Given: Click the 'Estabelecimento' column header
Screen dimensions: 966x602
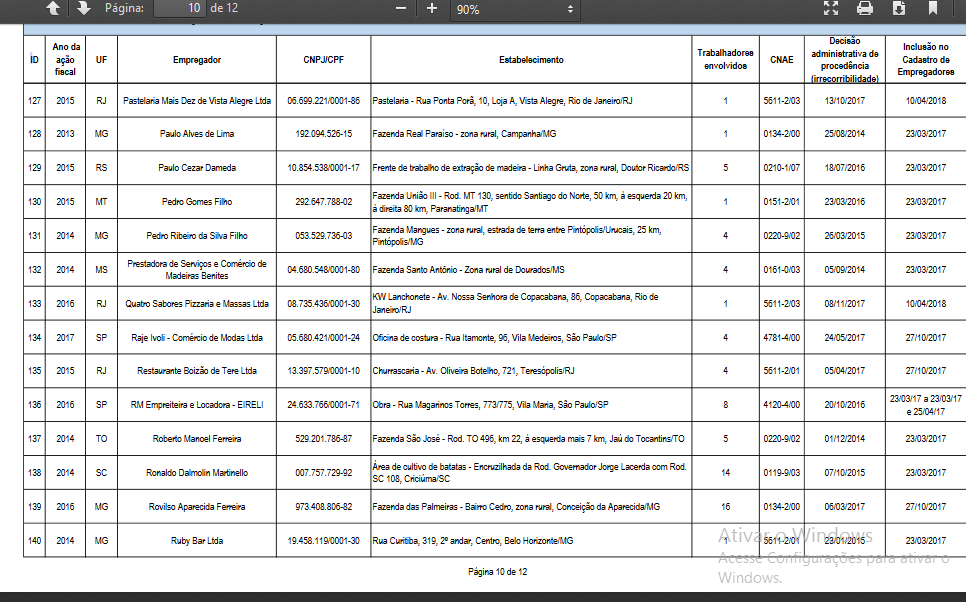Looking at the screenshot, I should [531, 60].
